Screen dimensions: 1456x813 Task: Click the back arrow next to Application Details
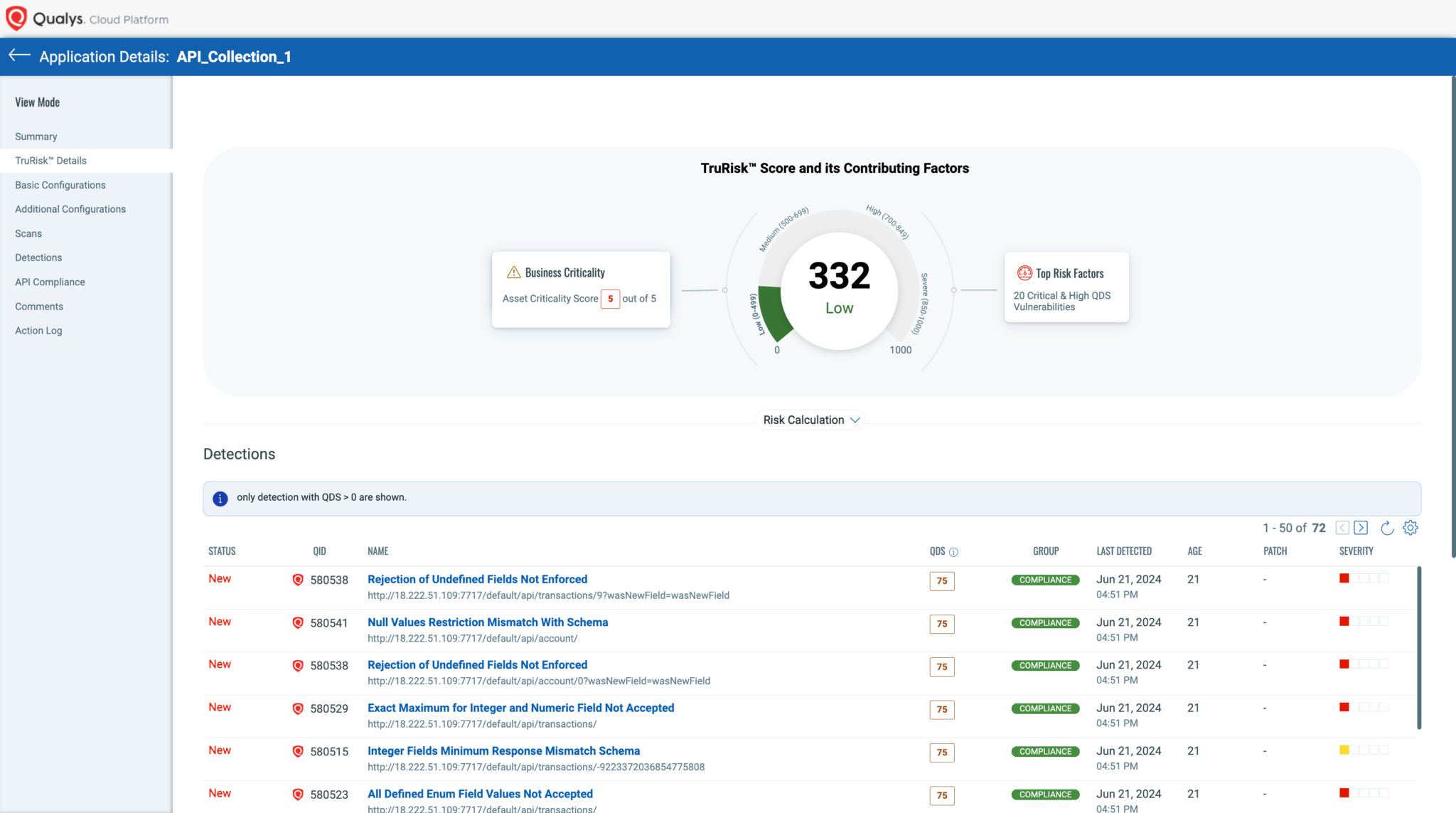pos(19,56)
